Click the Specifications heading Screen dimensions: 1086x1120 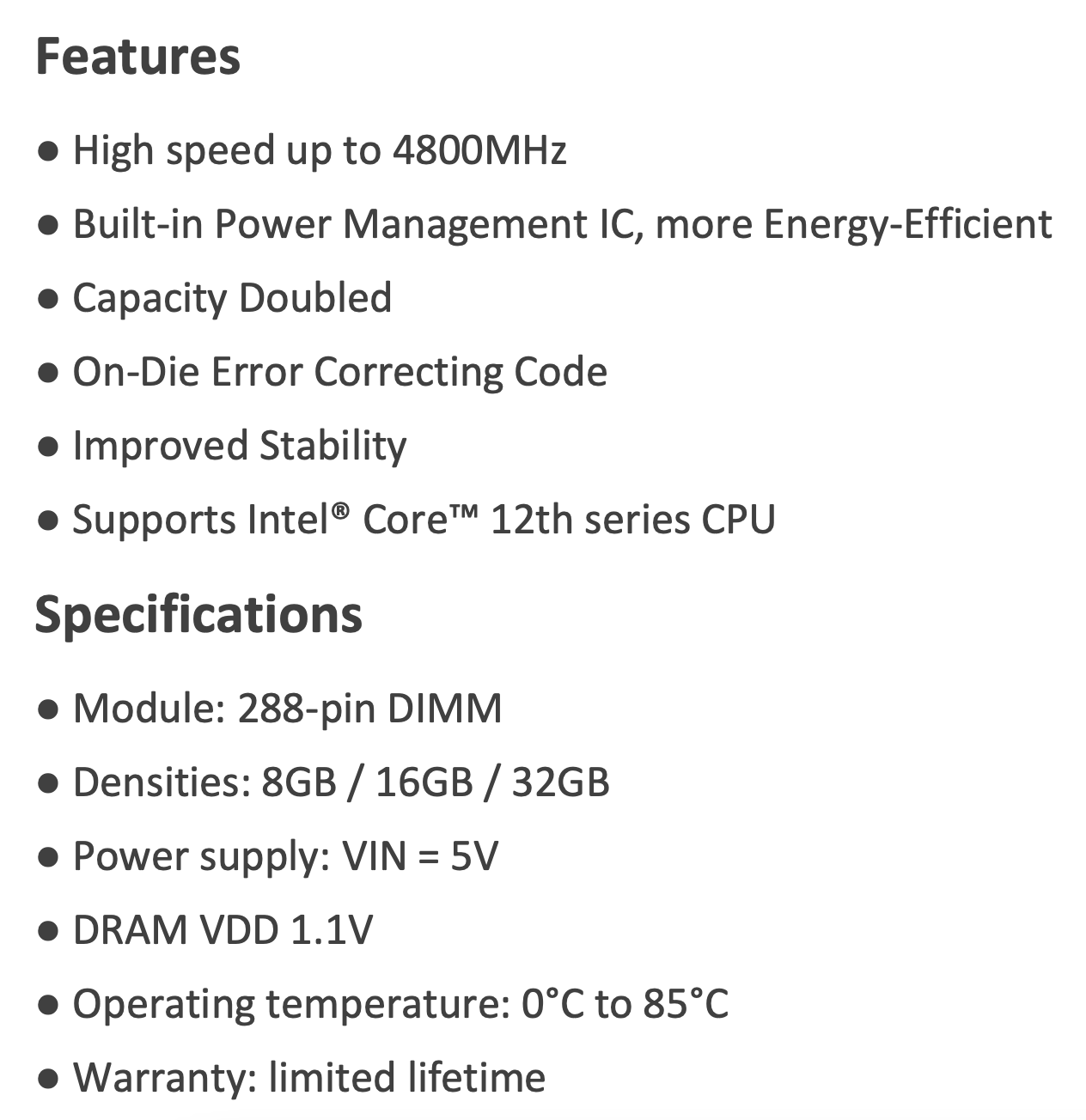tap(198, 615)
